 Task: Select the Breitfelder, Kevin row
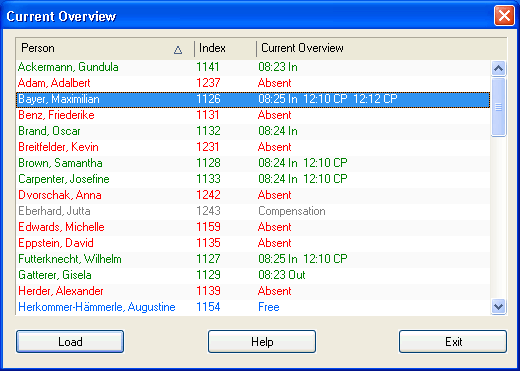pos(253,147)
